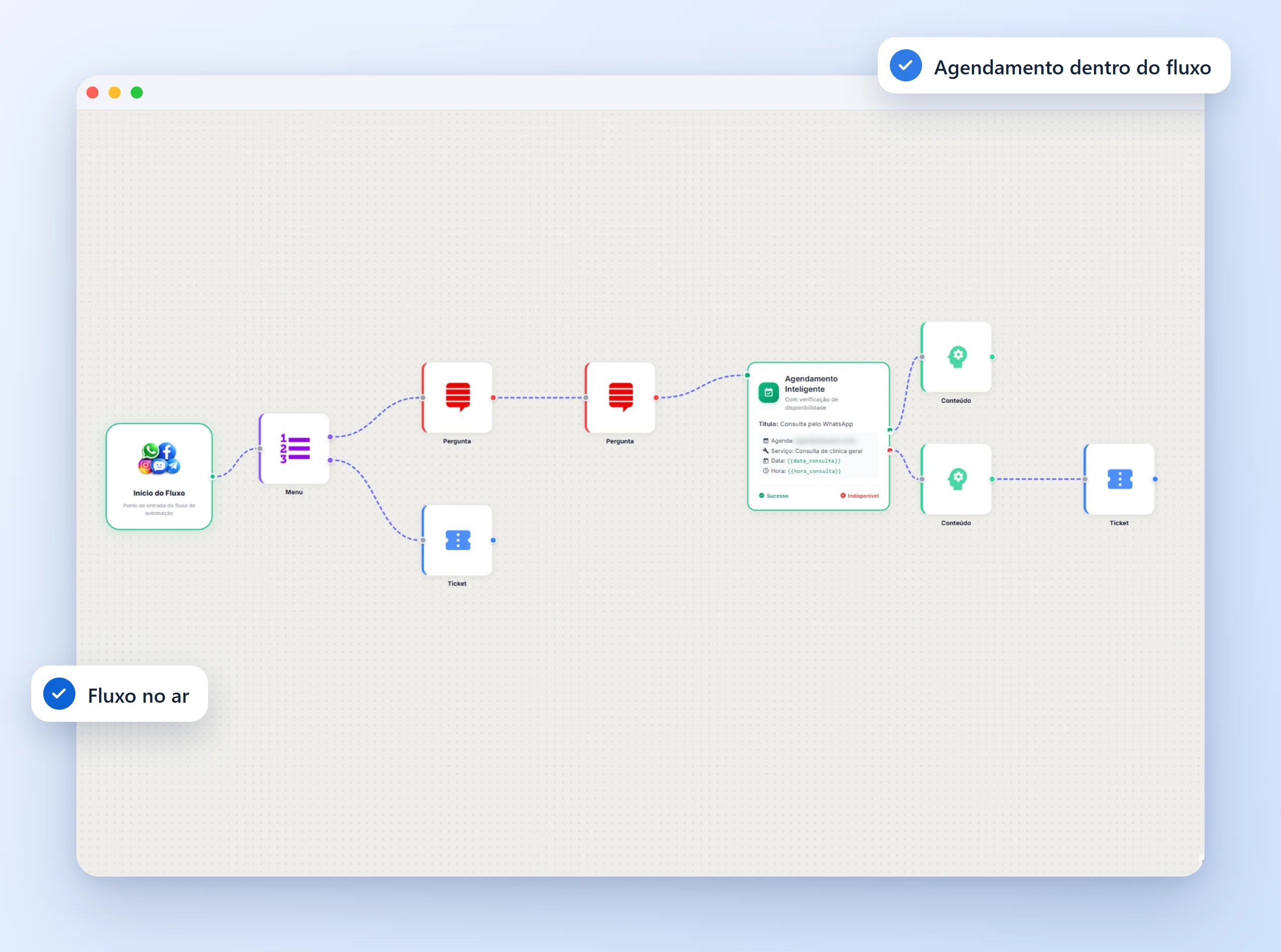Click the 'Fluxo no ar' badge text

click(138, 696)
